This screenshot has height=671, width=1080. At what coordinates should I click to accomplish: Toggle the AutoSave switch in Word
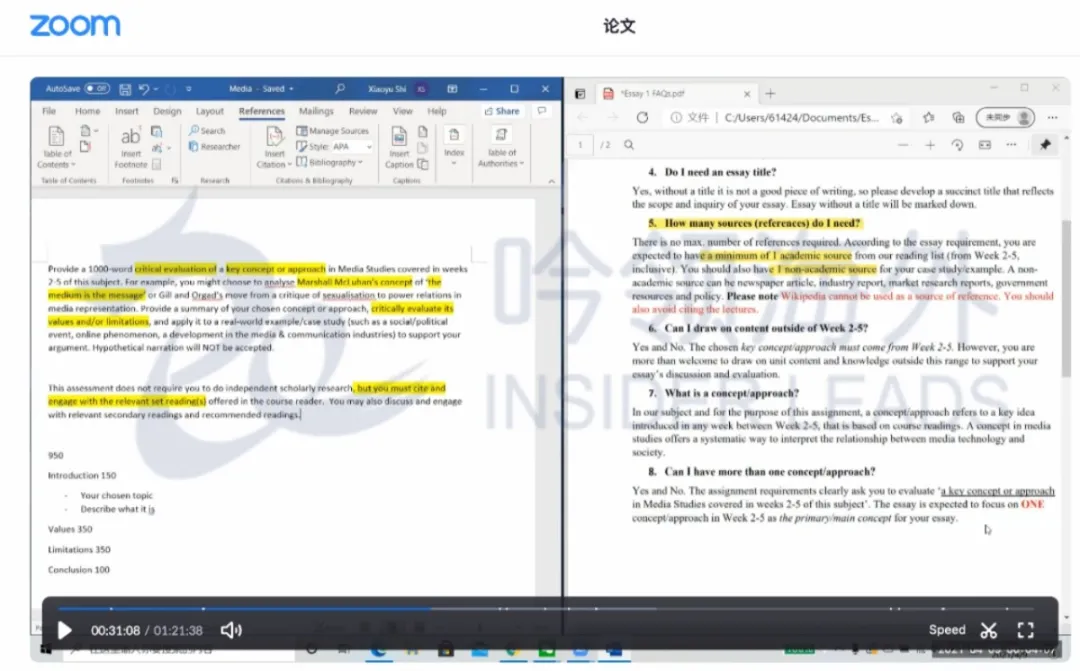click(97, 89)
